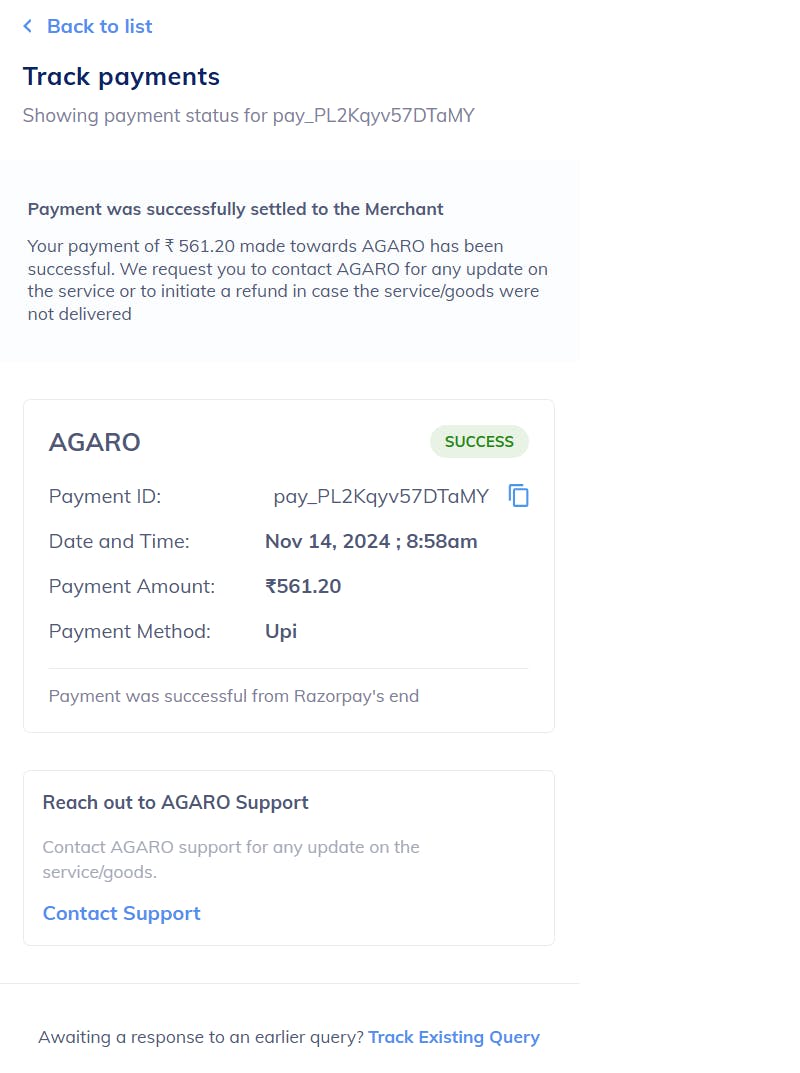This screenshot has height=1073, width=800.
Task: Click the Upi payment method value
Action: [281, 631]
